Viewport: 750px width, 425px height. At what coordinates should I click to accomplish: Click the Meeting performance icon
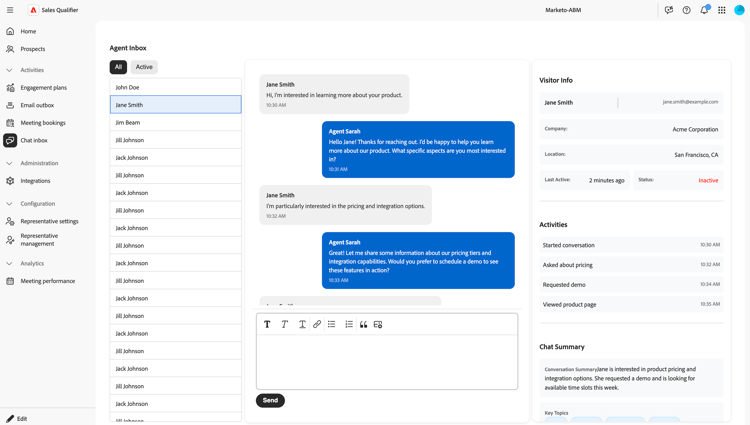(x=10, y=281)
